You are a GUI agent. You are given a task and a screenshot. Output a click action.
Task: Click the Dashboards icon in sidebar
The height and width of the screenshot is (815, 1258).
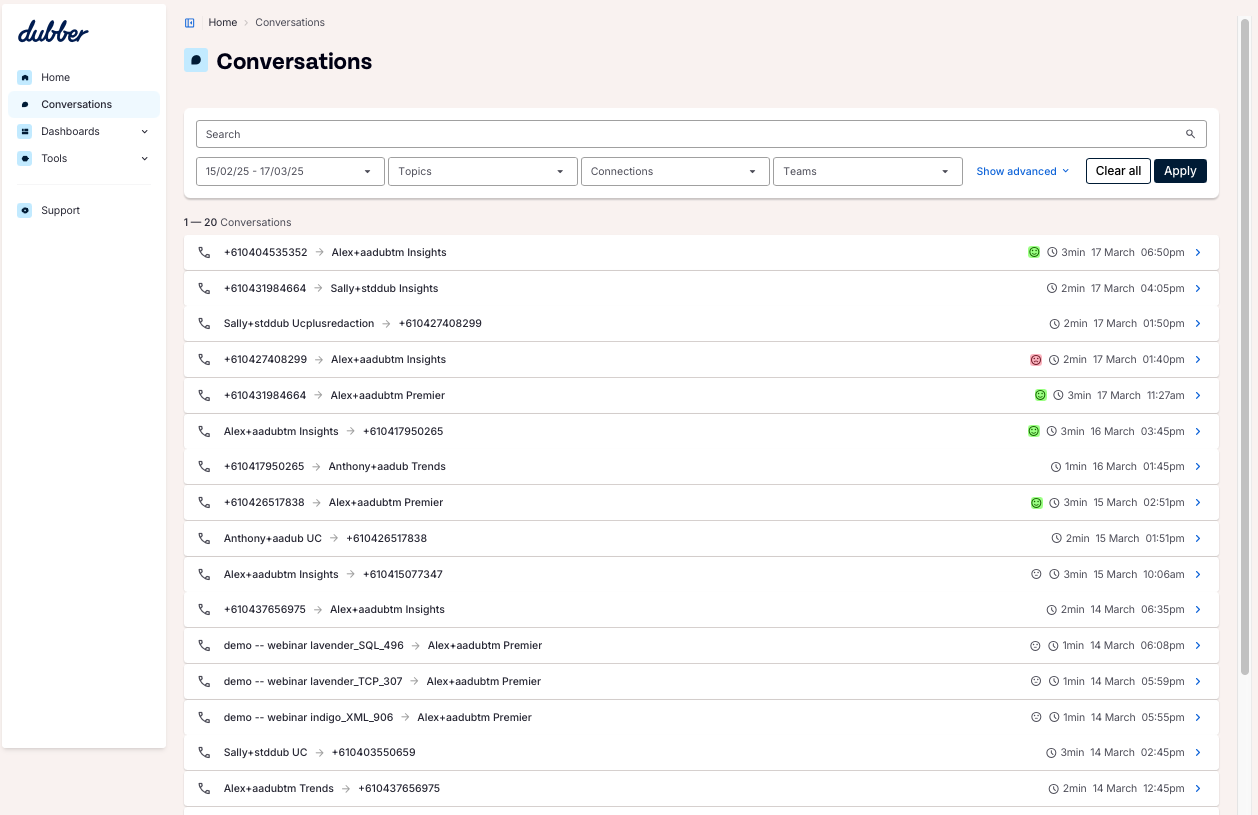[25, 131]
